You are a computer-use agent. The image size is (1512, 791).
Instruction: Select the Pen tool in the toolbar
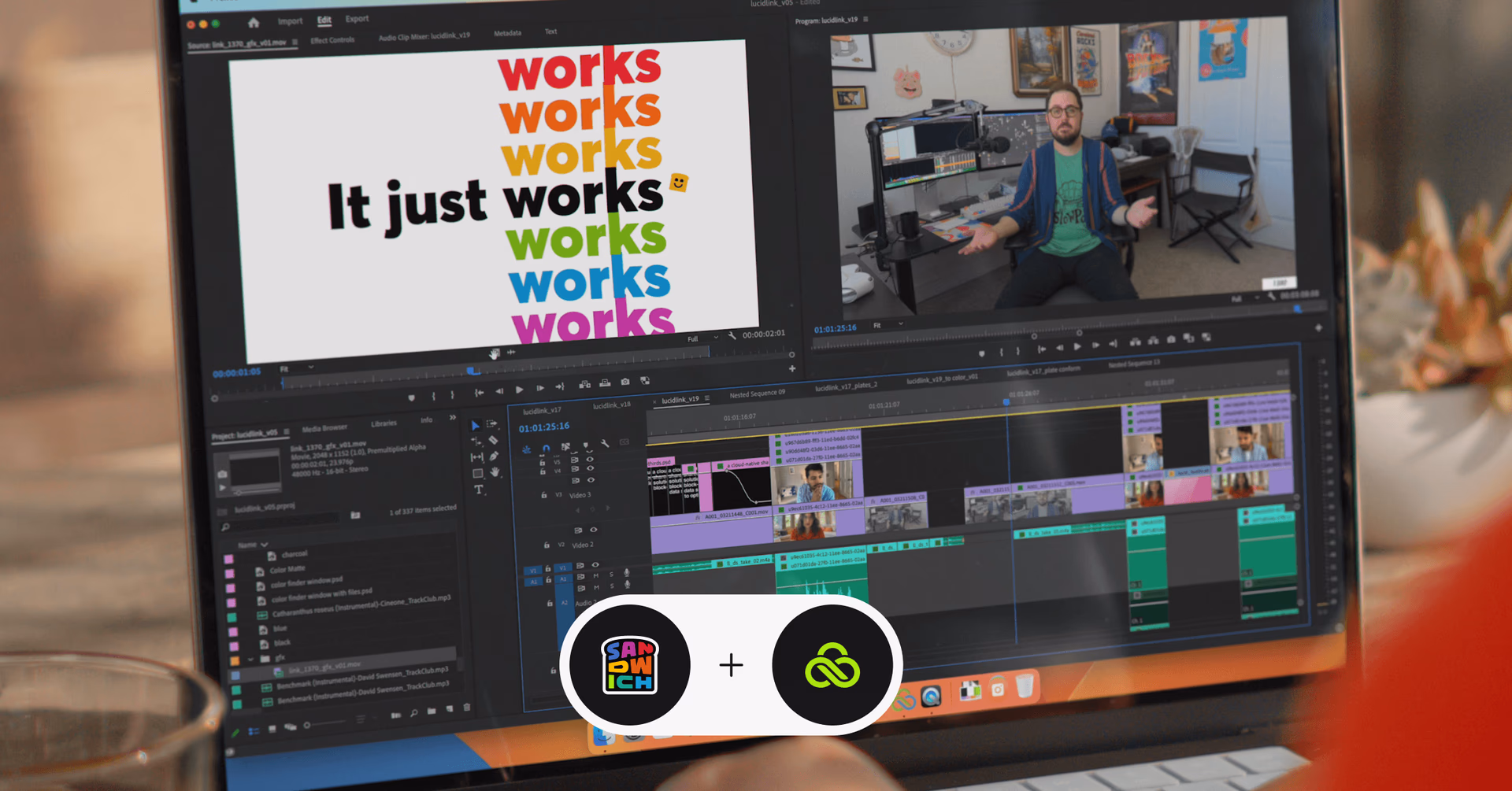tap(494, 456)
